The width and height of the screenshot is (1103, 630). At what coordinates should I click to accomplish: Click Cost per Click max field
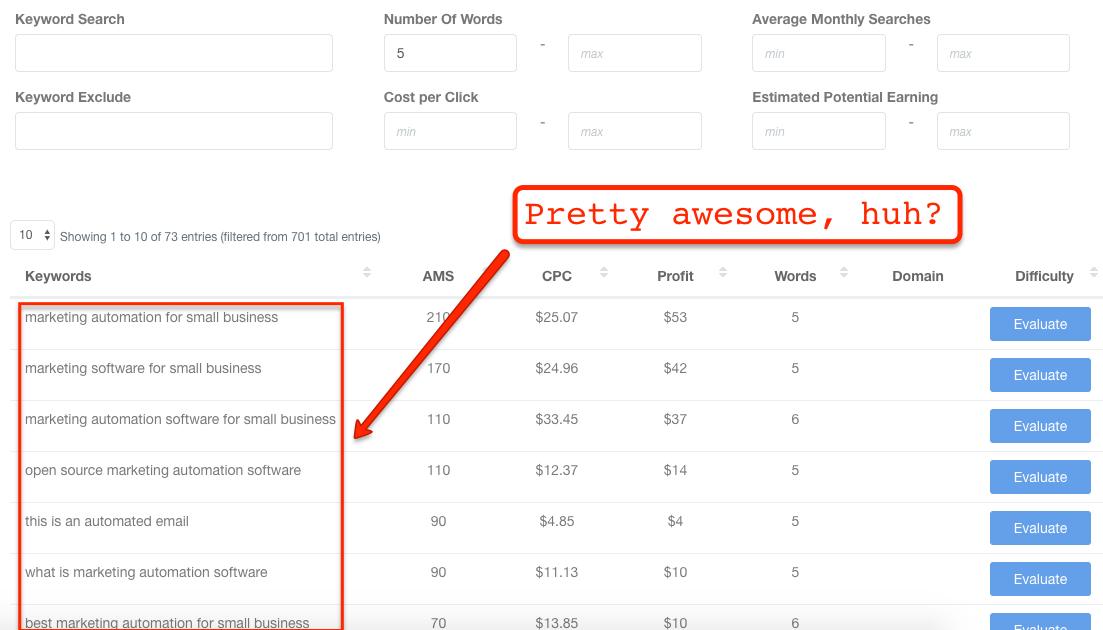click(x=634, y=131)
